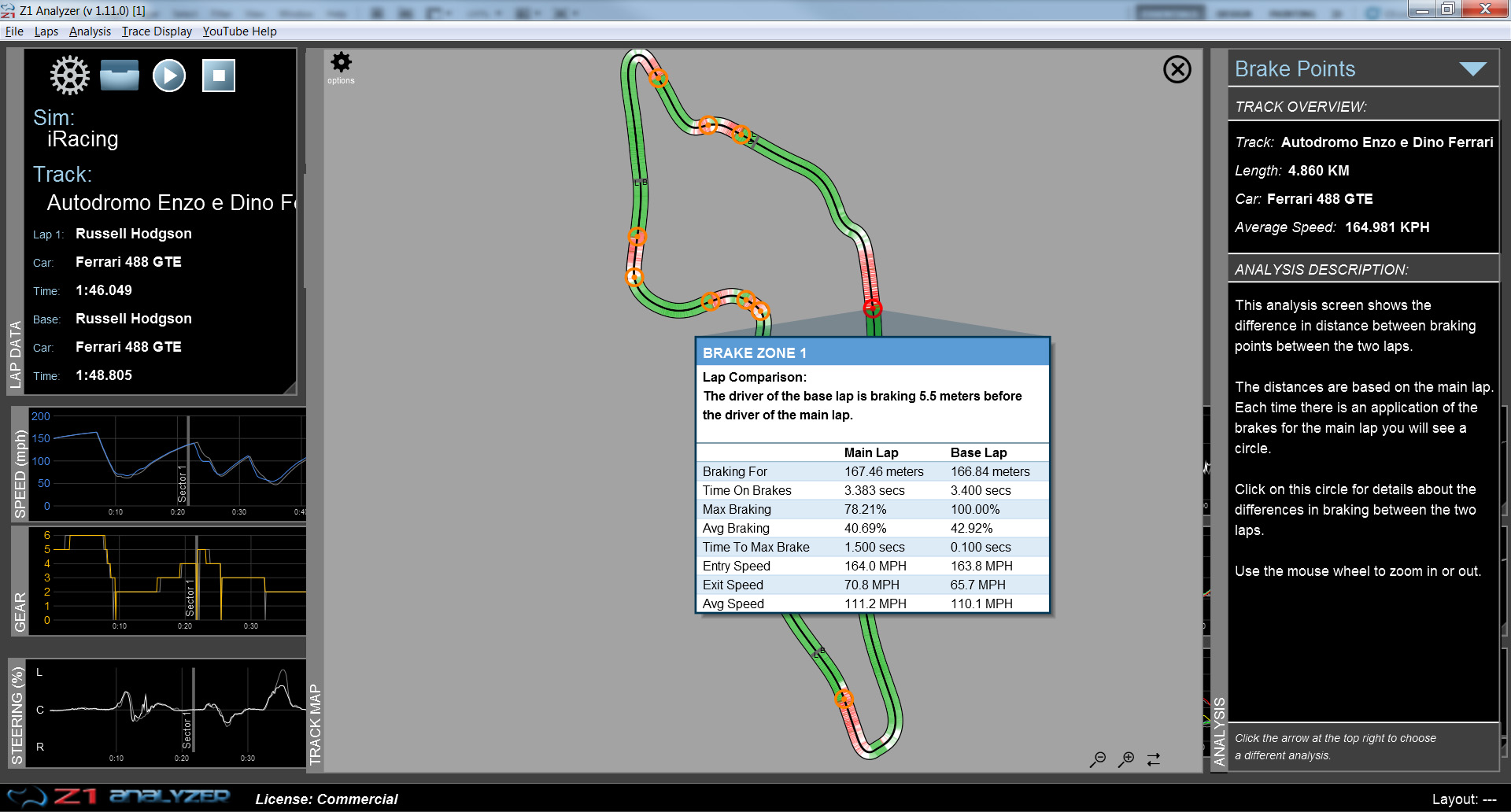1511x812 pixels.
Task: Click the Braking For row label
Action: point(734,471)
